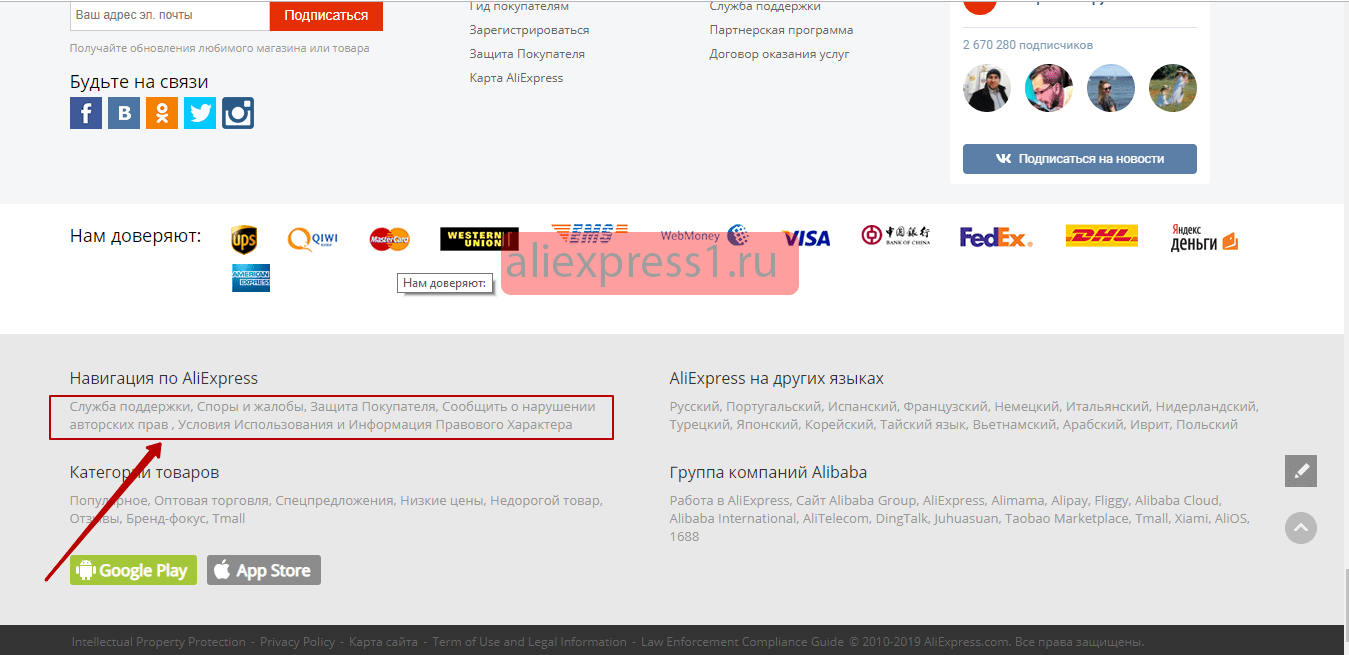Open Условия Использования и Информация Правового Характера
Image resolution: width=1349 pixels, height=655 pixels.
tap(375, 424)
